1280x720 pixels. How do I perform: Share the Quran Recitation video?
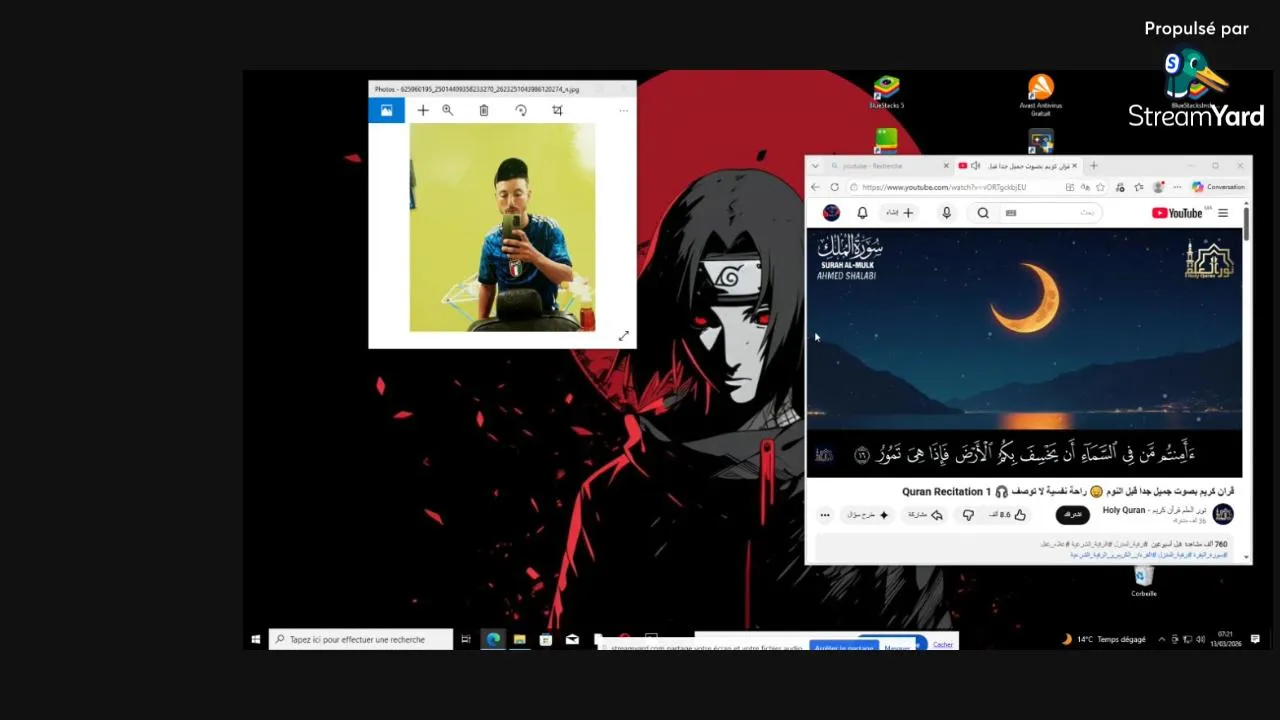tap(926, 515)
